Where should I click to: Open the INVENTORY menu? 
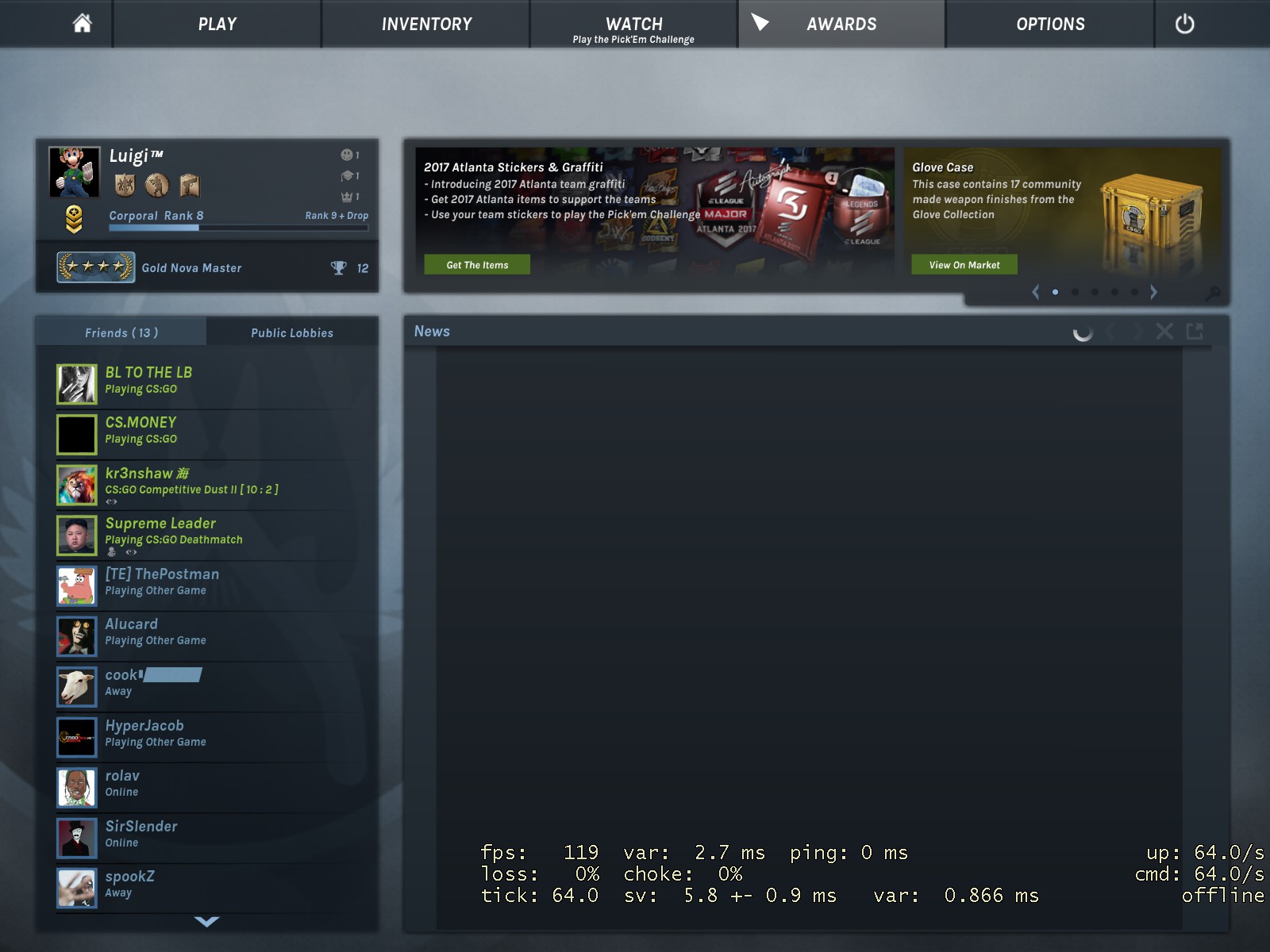coord(426,24)
